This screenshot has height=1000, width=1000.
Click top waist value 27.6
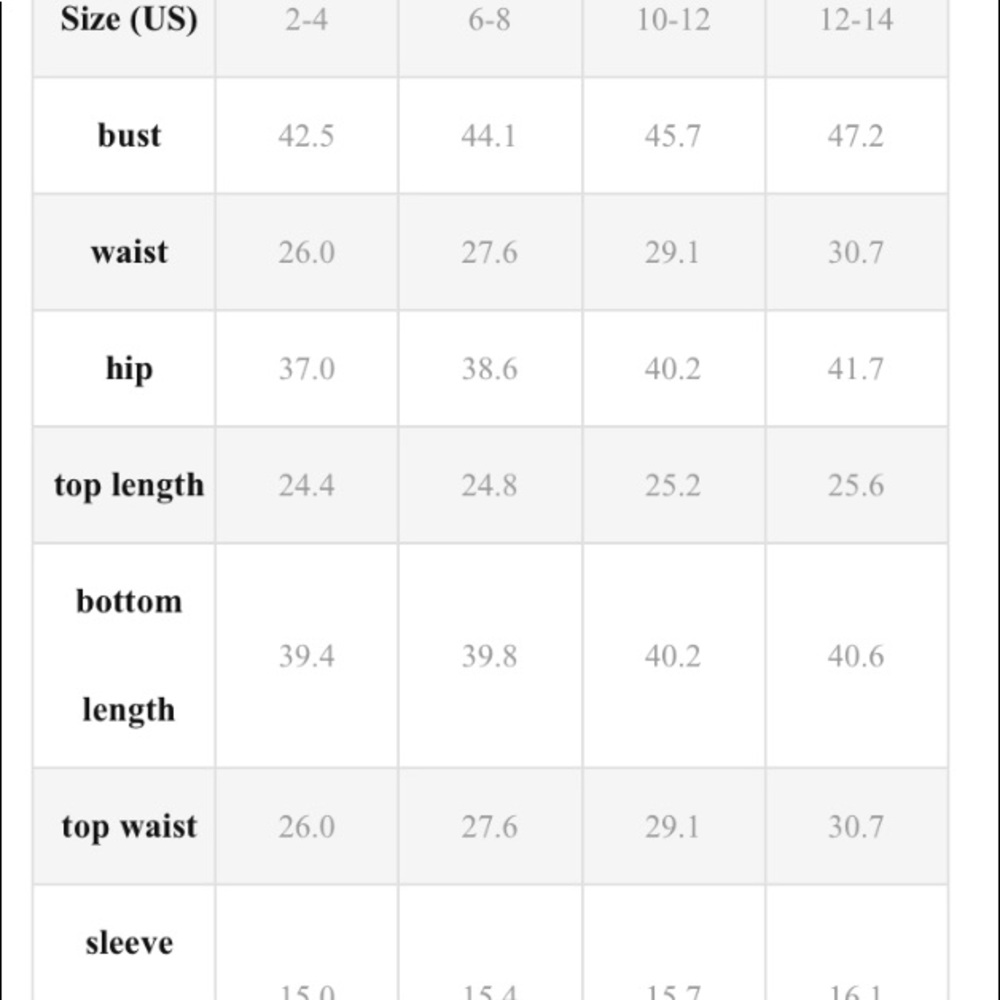click(489, 827)
